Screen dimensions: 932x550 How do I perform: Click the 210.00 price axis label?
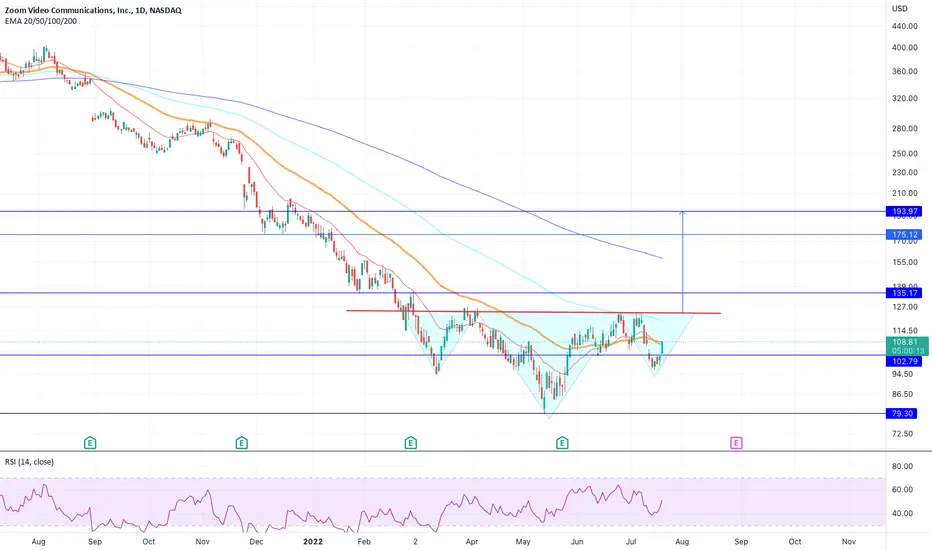[x=905, y=193]
